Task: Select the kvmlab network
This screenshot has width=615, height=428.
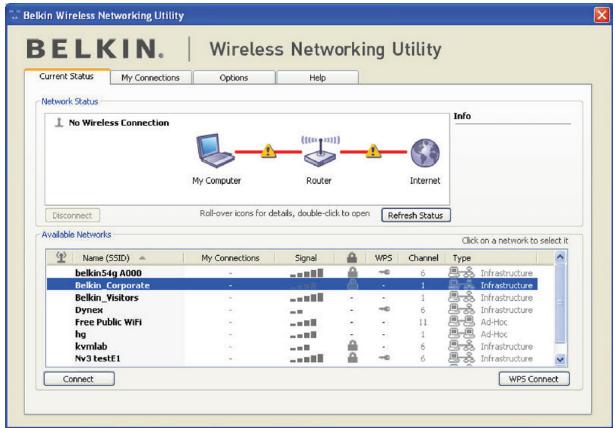Action: 292,346
